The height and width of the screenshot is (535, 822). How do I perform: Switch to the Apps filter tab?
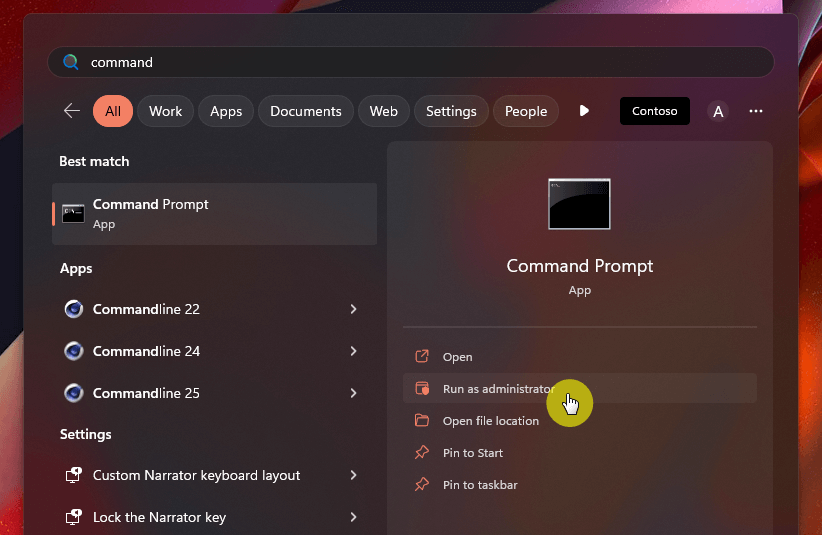pos(226,111)
